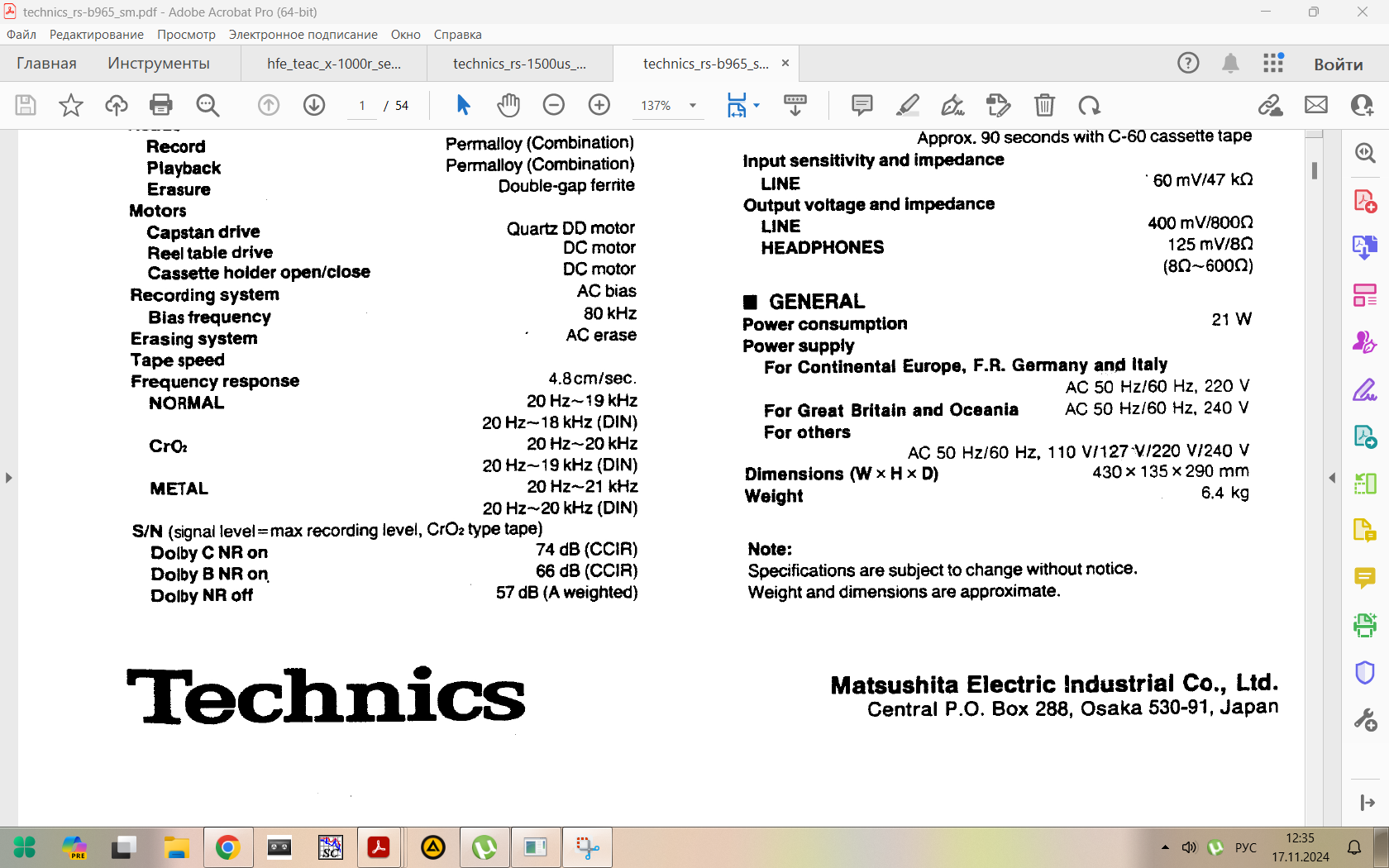Show hidden system tray icons
The image size is (1389, 868).
[x=1165, y=847]
